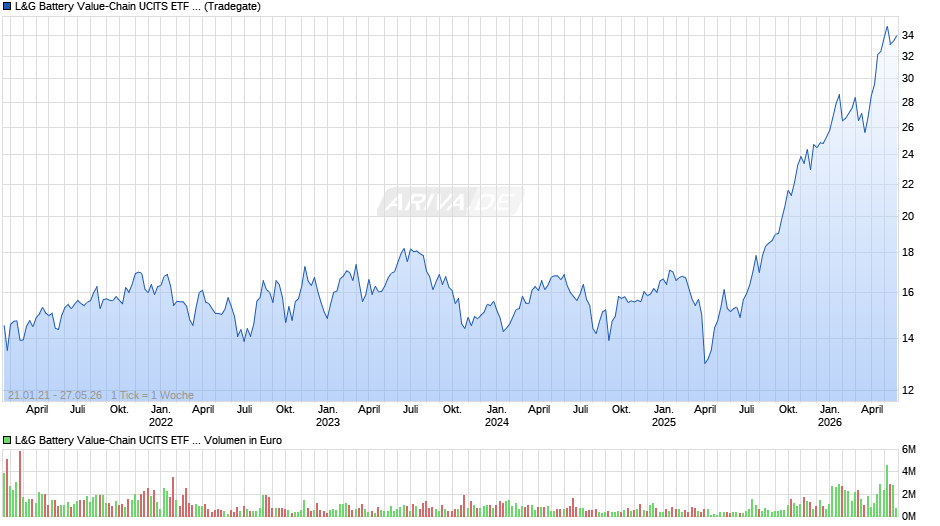Click the 'Jan. 2023' time axis label
The height and width of the screenshot is (526, 940).
point(327,416)
